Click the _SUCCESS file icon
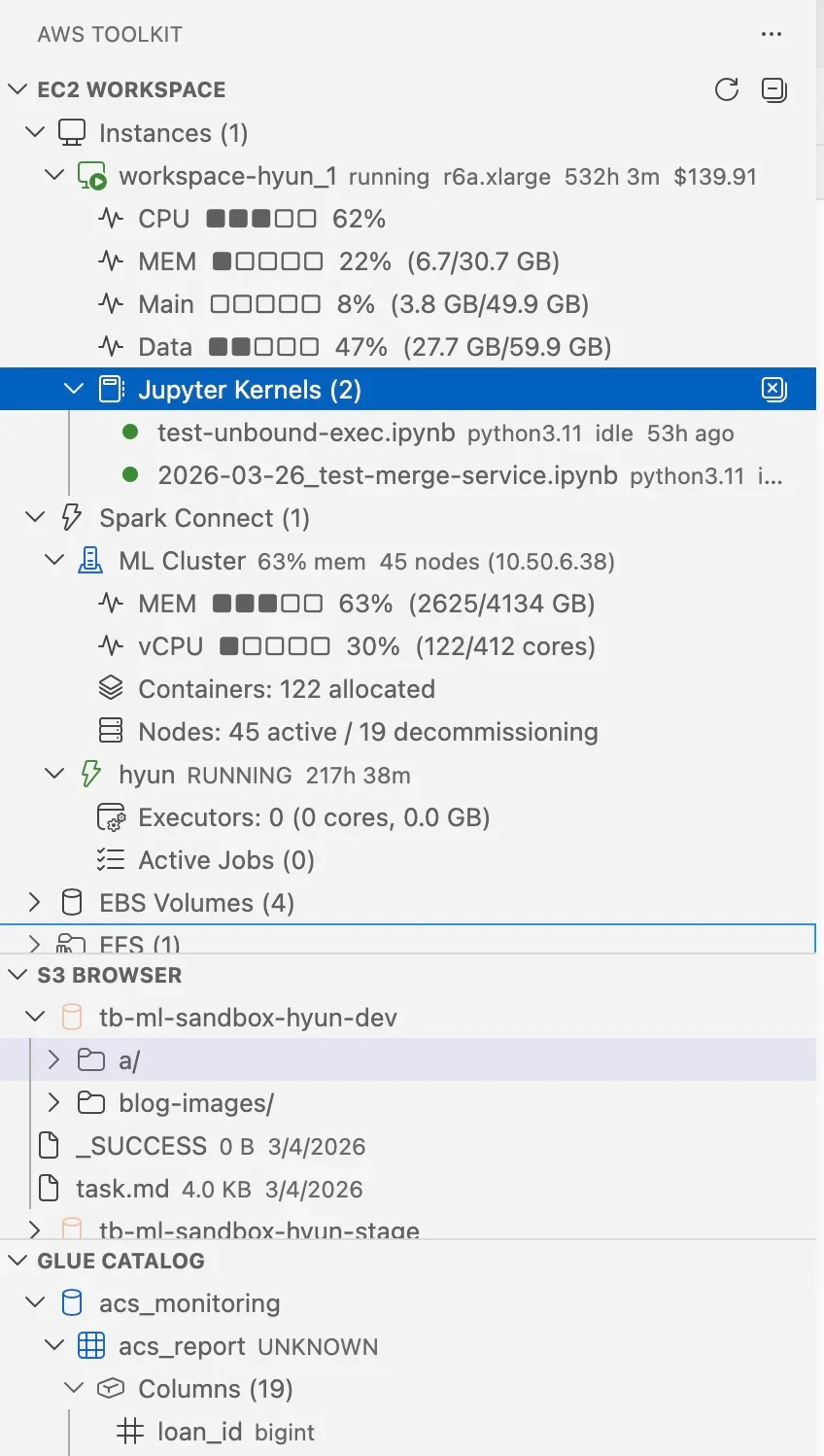The width and height of the screenshot is (824, 1456). (49, 1146)
